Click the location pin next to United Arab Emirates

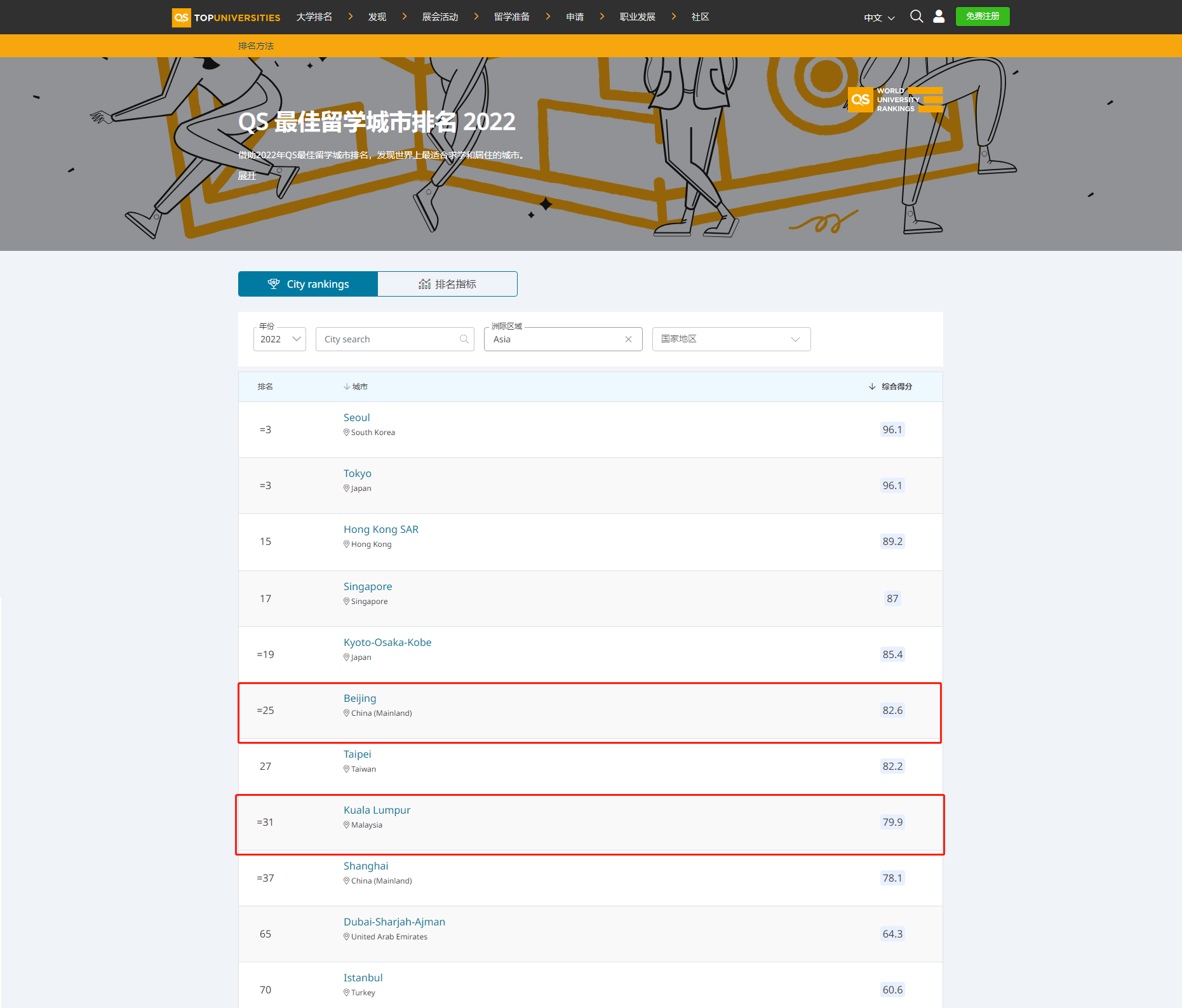coord(347,937)
